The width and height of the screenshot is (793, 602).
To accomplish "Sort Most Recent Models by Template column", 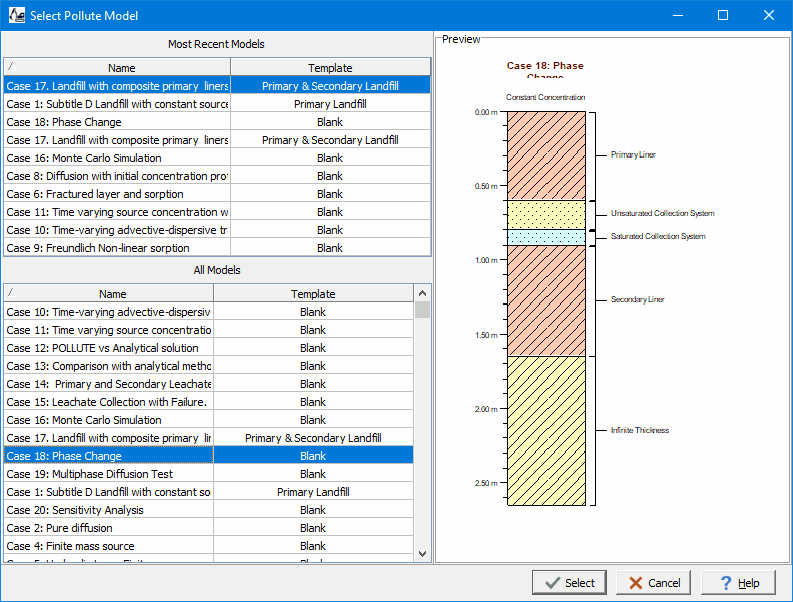I will point(330,68).
